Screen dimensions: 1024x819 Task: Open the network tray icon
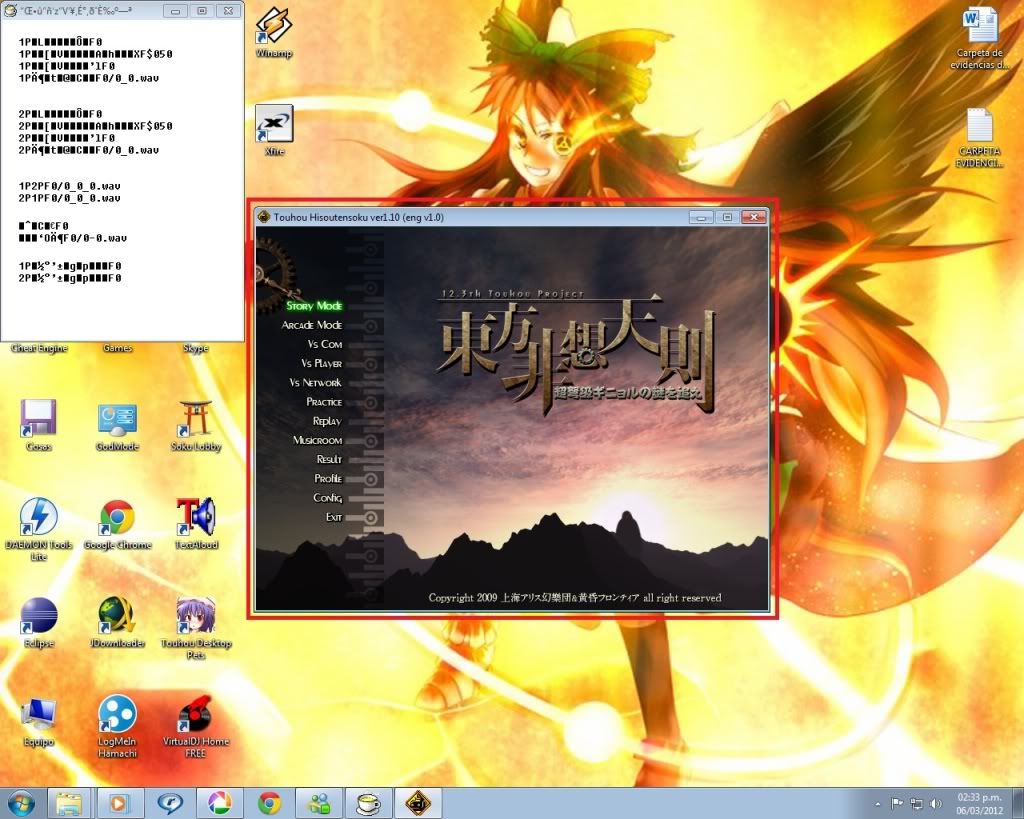click(x=917, y=803)
